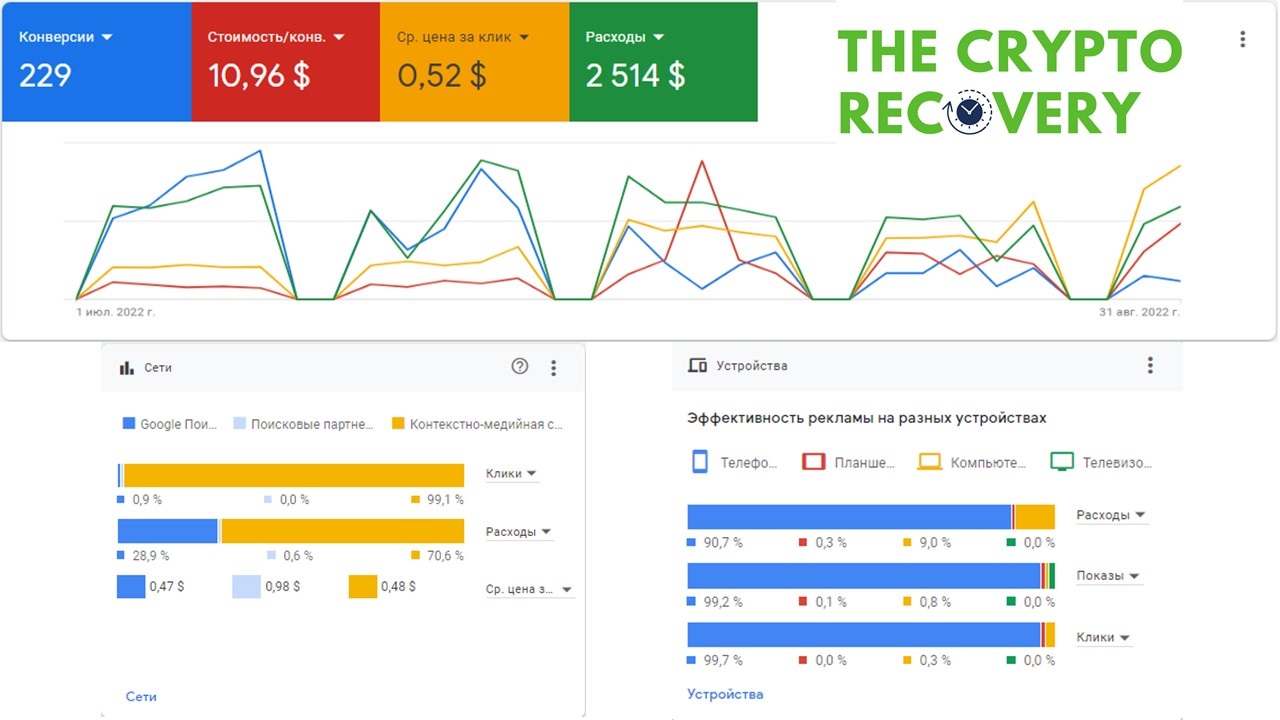Click the TV icon in devices legend
Image resolution: width=1280 pixels, height=720 pixels.
tap(1062, 462)
